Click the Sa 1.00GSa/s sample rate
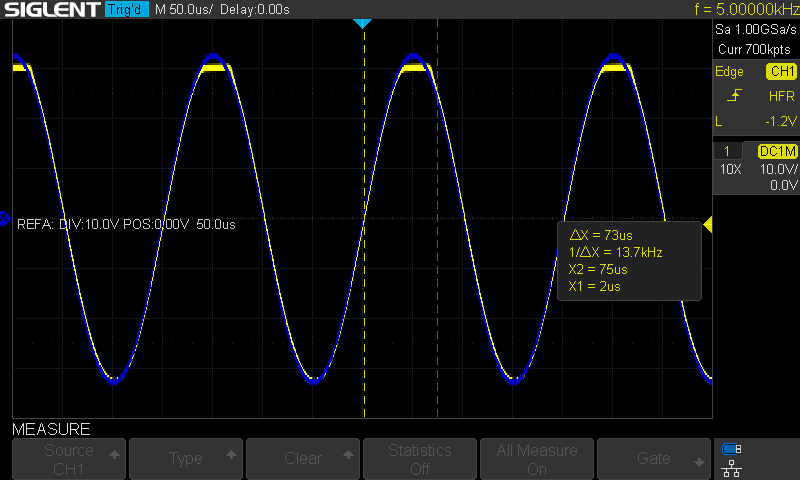This screenshot has width=800, height=480. click(756, 30)
